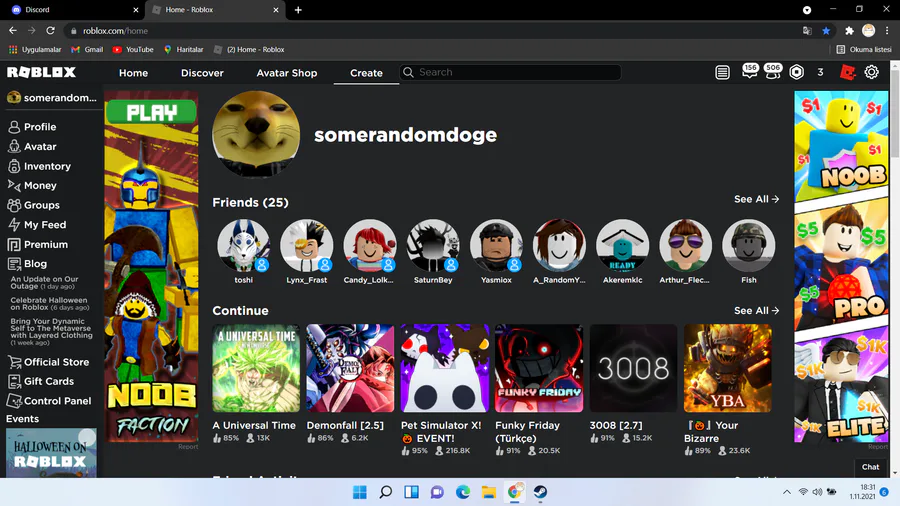Close the Home - Roblox tab
The height and width of the screenshot is (506, 900).
pyautogui.click(x=276, y=10)
